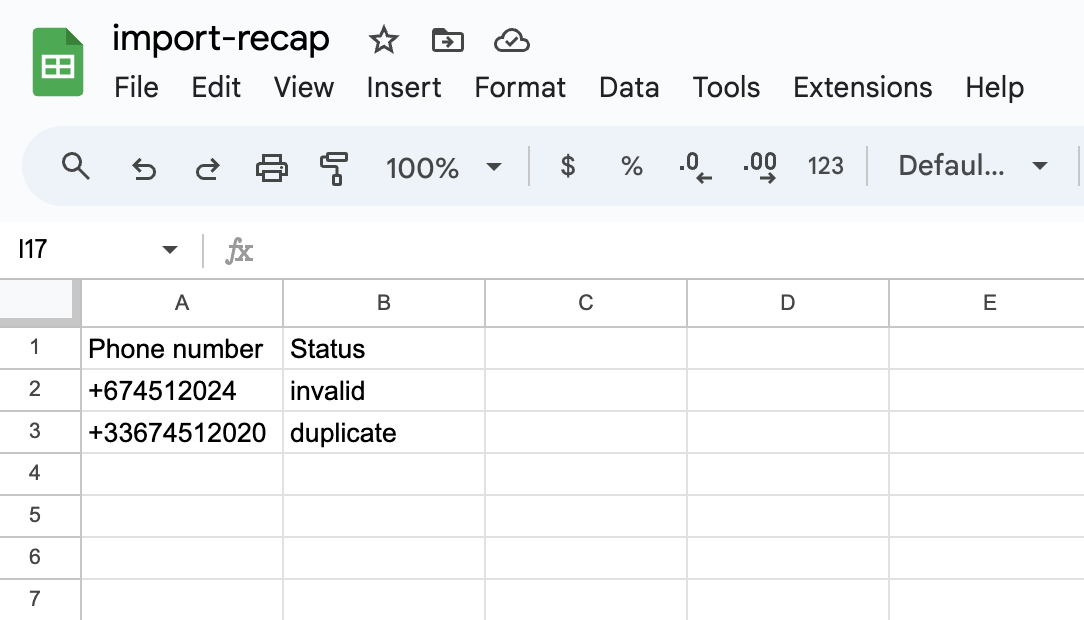Activate the paint format tool
Screen dimensions: 1084x620
click(x=334, y=168)
